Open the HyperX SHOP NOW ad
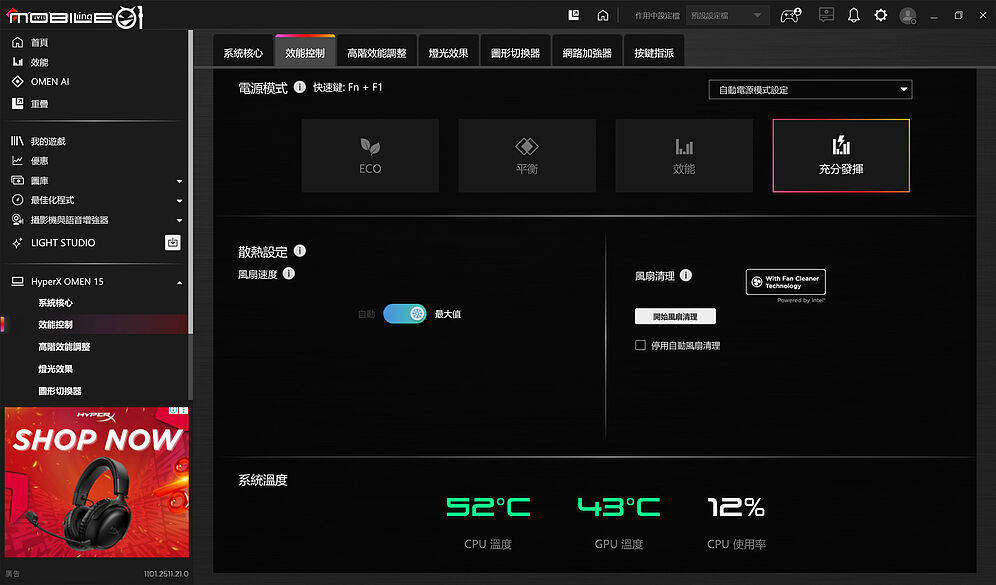 coord(97,482)
